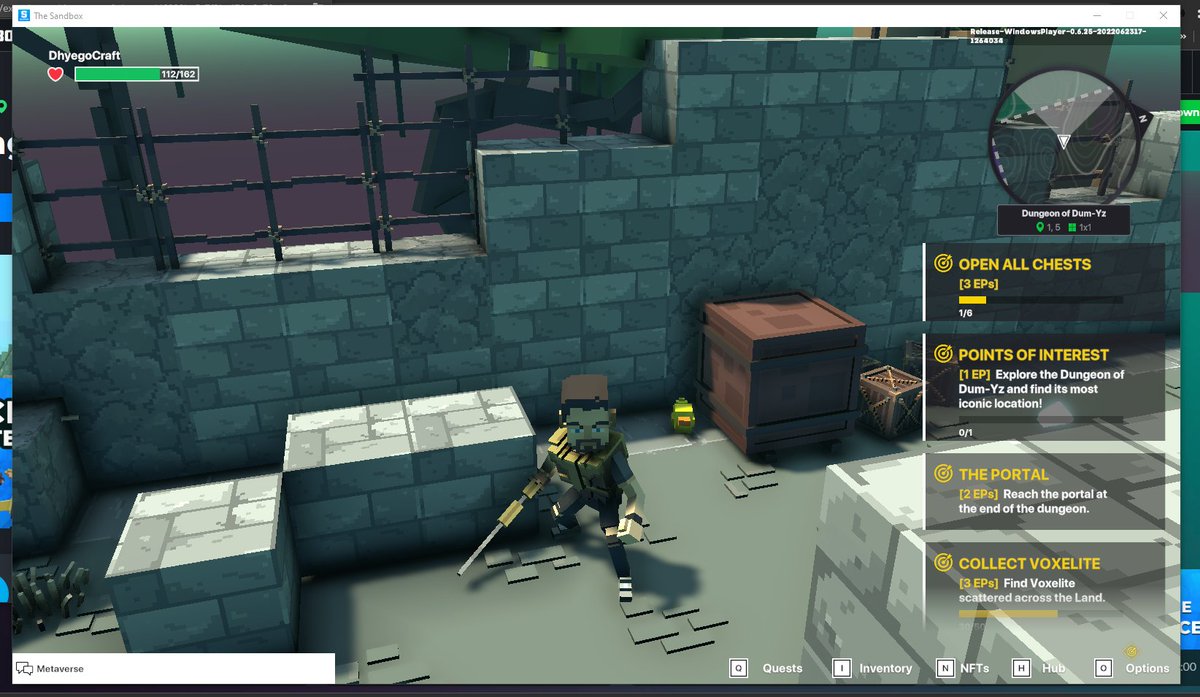1200x697 pixels.
Task: Click the target icon beside Collect Voxelite
Action: coord(942,563)
